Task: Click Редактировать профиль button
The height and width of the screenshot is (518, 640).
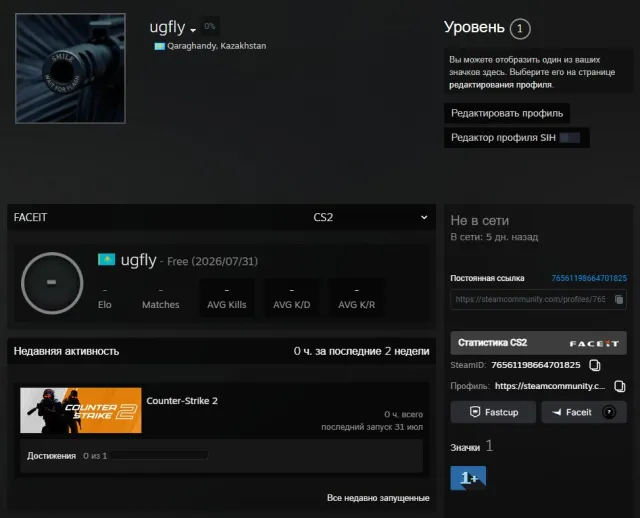Action: tap(507, 113)
